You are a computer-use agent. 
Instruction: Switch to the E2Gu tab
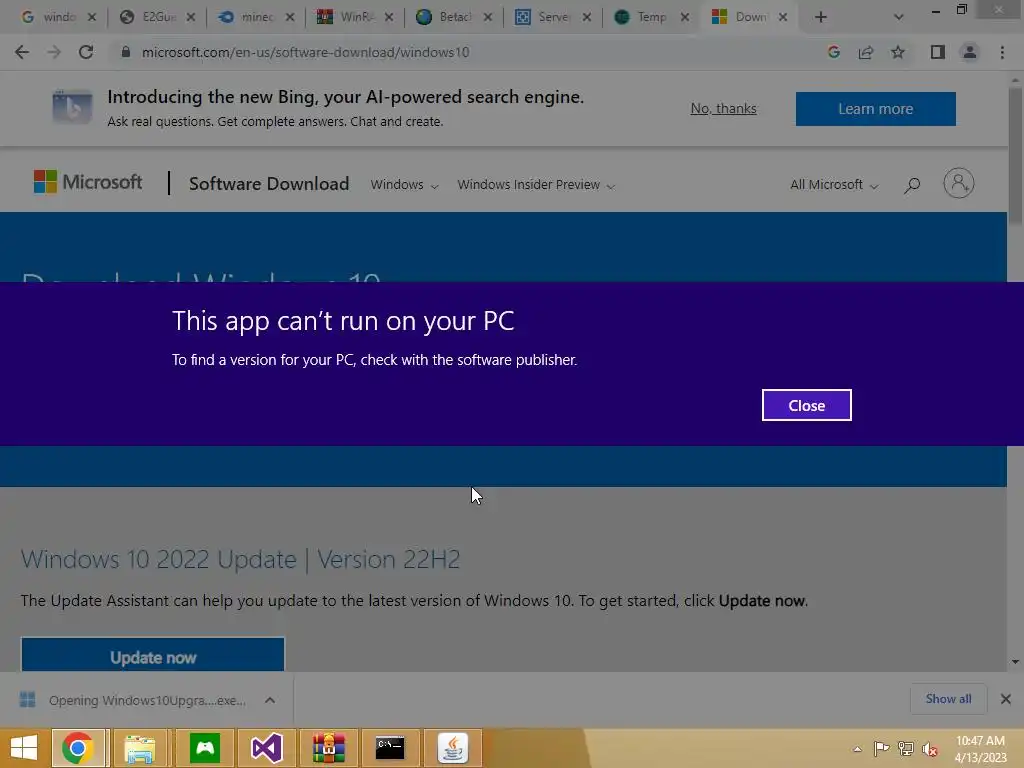(149, 18)
